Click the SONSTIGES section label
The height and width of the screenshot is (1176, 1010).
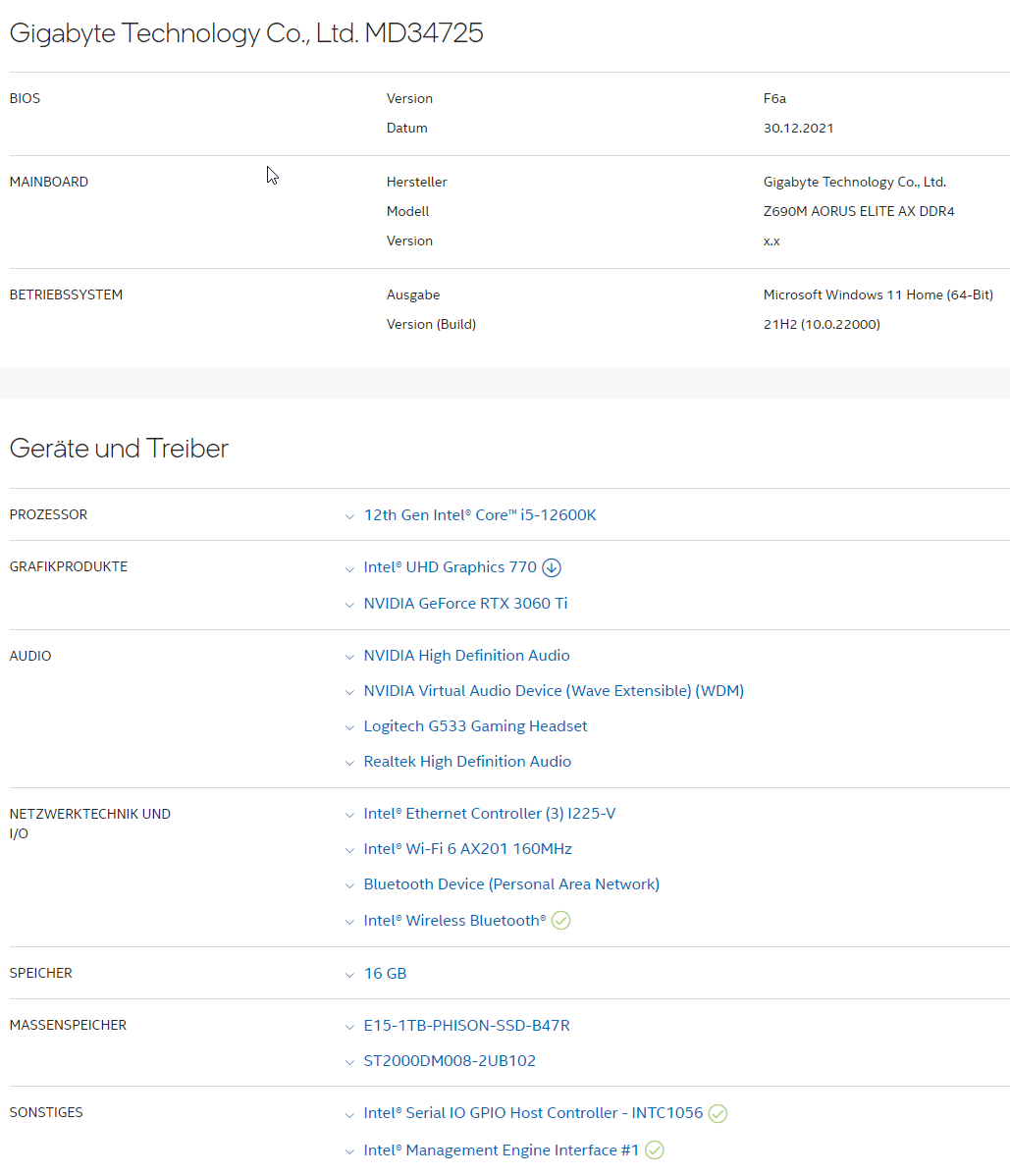pyautogui.click(x=46, y=1112)
